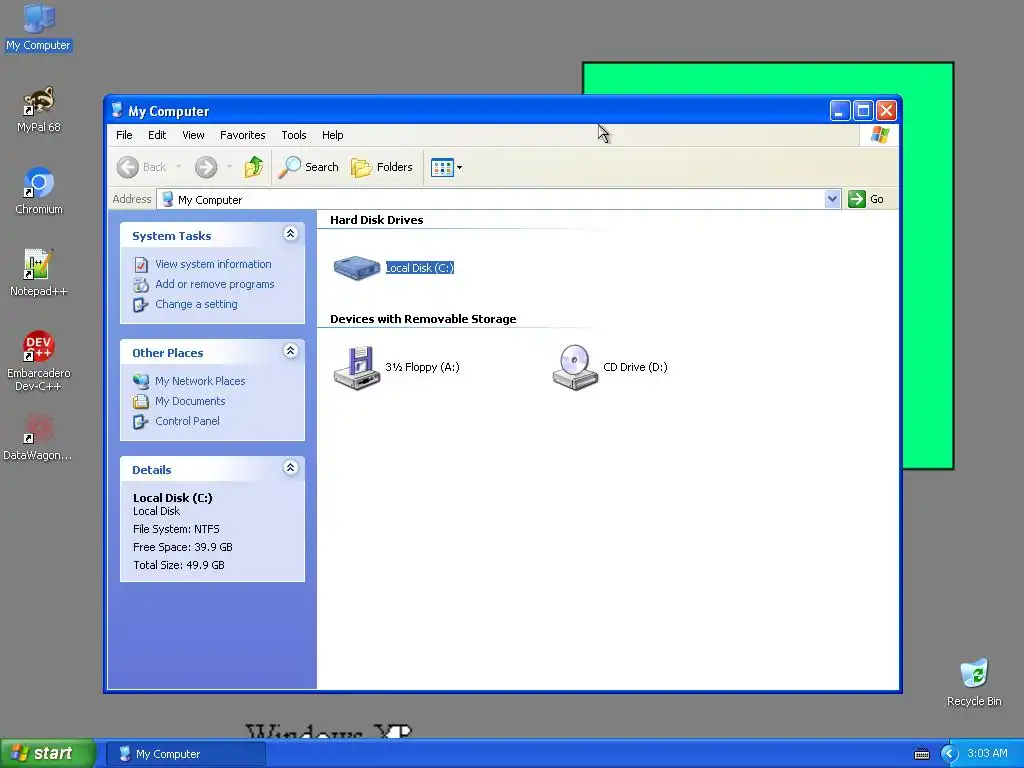The image size is (1024, 768).
Task: Select the Embarcadero Dev-C++ desktop shortcut
Action: [39, 360]
